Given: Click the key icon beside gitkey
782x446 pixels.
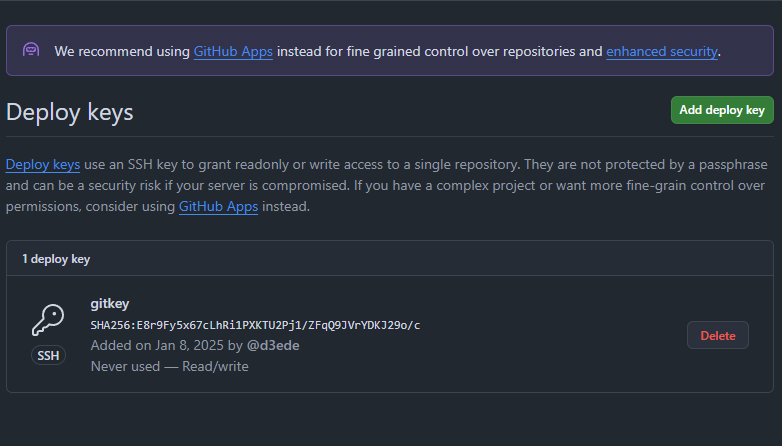Looking at the screenshot, I should [48, 321].
